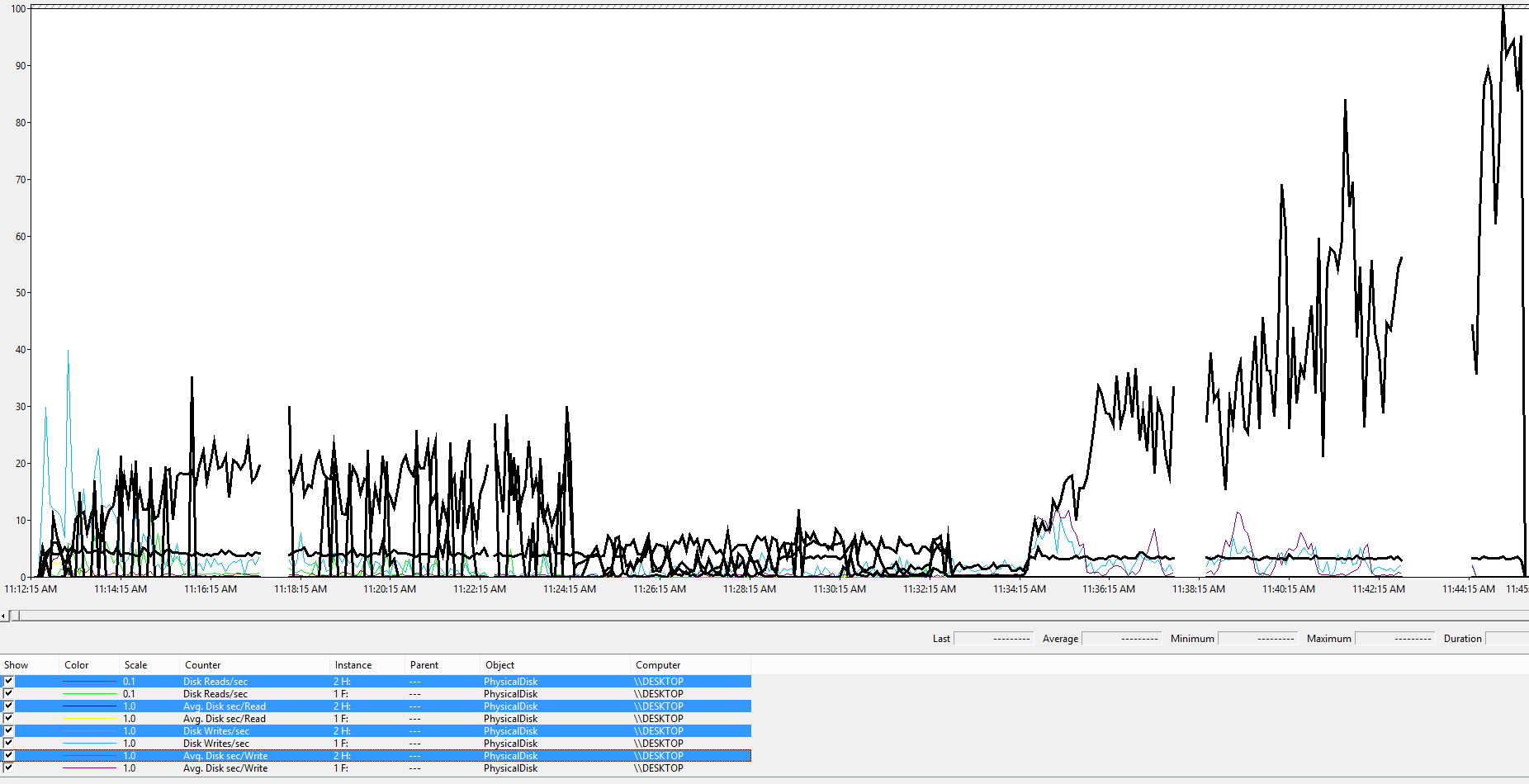Viewport: 1529px width, 784px height.
Task: Toggle Show checkbox for Avg. Disk sec/Read 2 H:
Action: pos(8,706)
